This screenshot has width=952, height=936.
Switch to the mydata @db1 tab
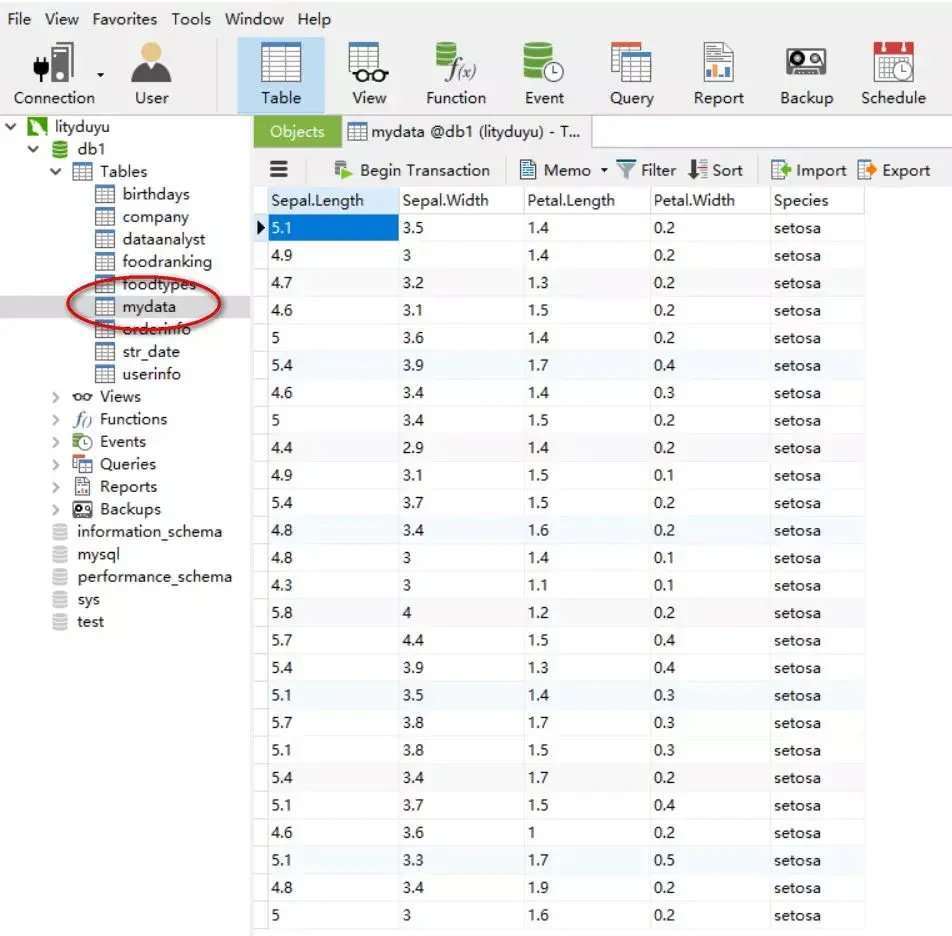(466, 131)
